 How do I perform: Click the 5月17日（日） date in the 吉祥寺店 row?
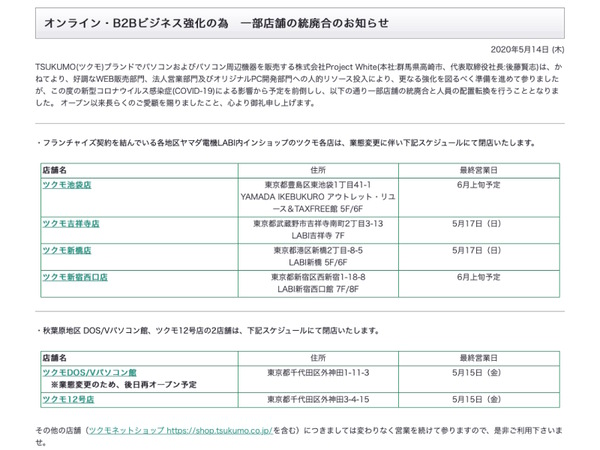[x=476, y=224]
